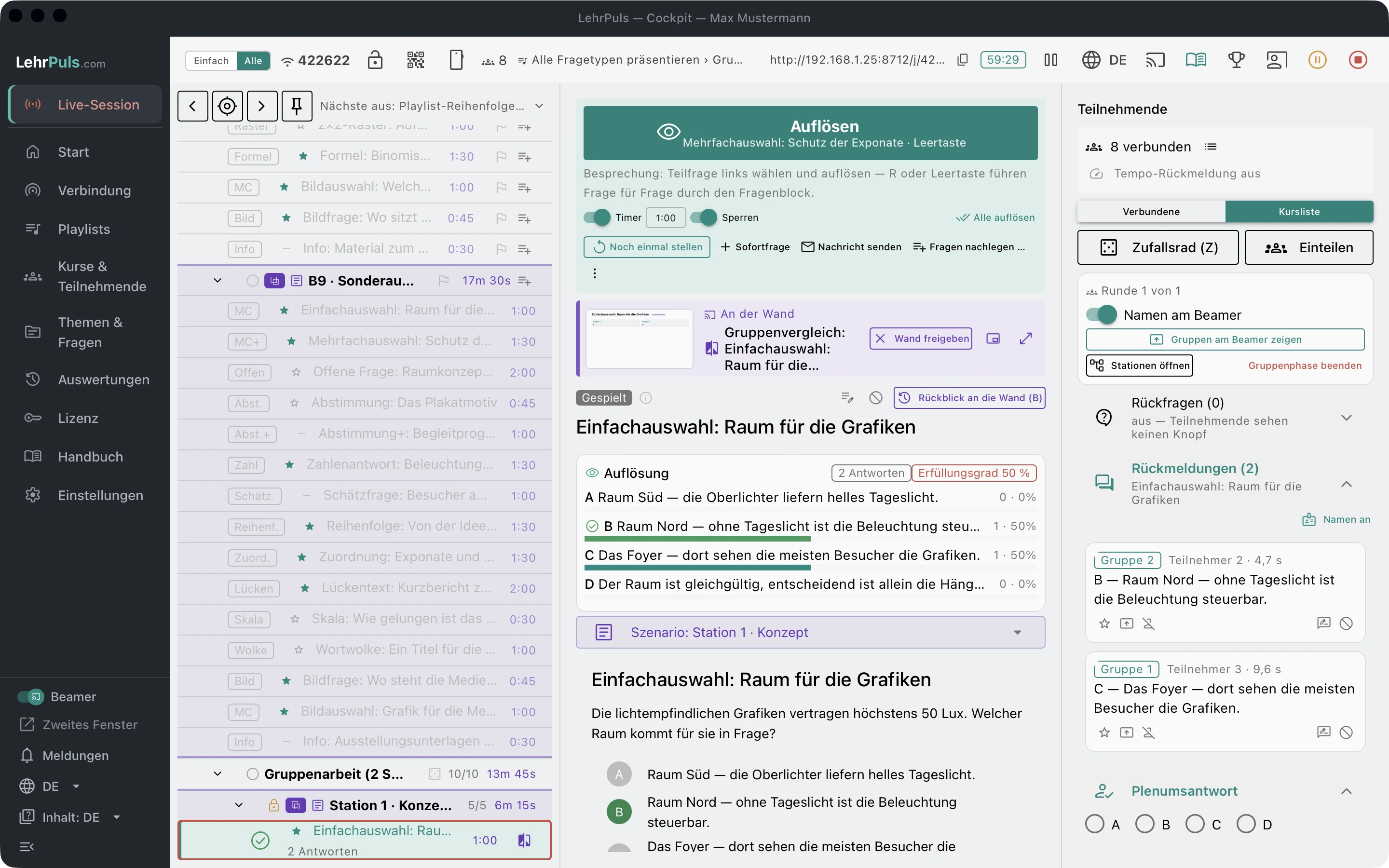Click the Auflösen button
This screenshot has width=1389, height=868.
point(810,133)
